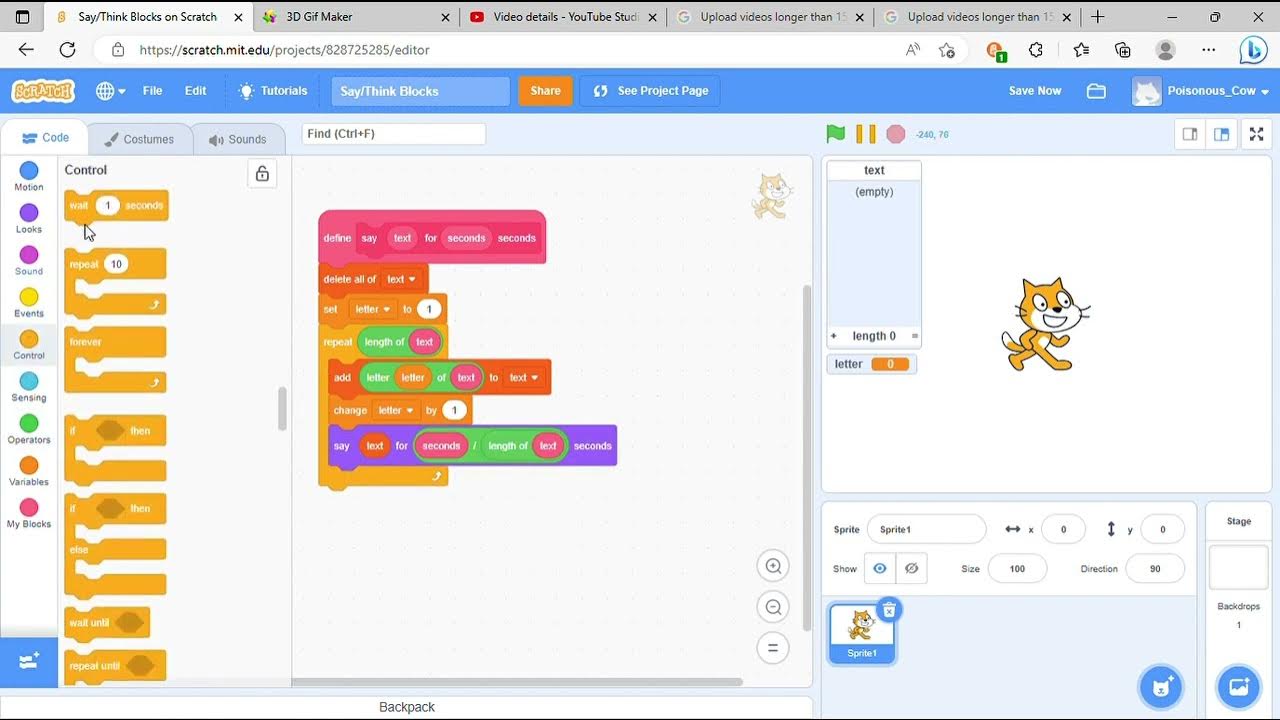Open the language globe dropdown
This screenshot has width=1280, height=720.
click(110, 91)
